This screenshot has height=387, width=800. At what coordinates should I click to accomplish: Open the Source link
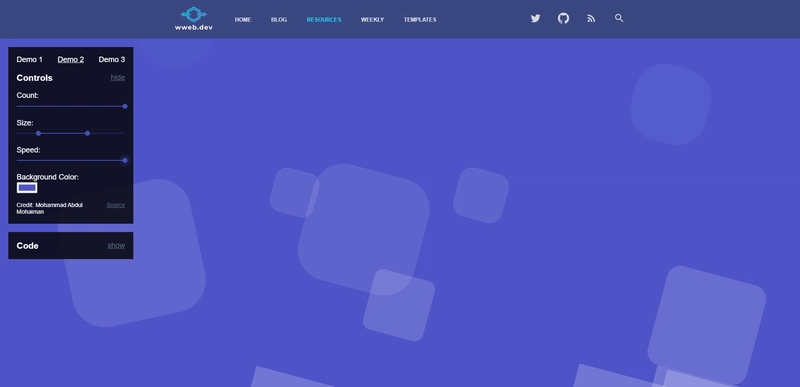pyautogui.click(x=116, y=205)
